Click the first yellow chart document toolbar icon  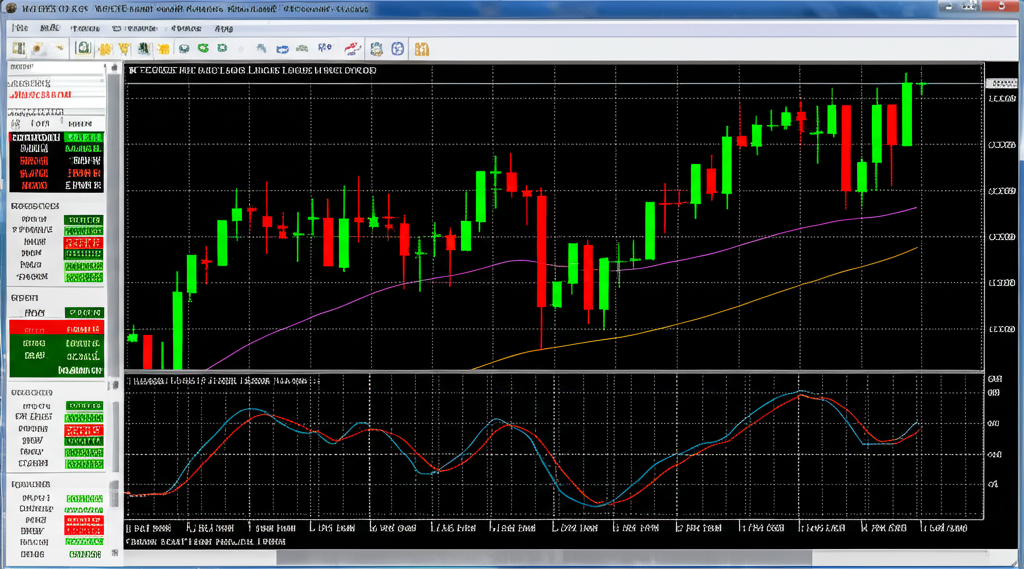tap(18, 49)
